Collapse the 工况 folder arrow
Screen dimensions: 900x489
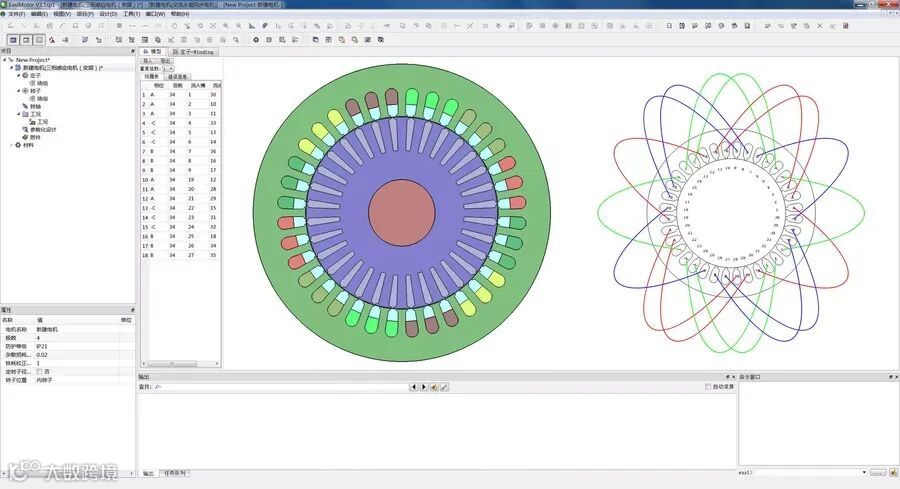point(18,114)
